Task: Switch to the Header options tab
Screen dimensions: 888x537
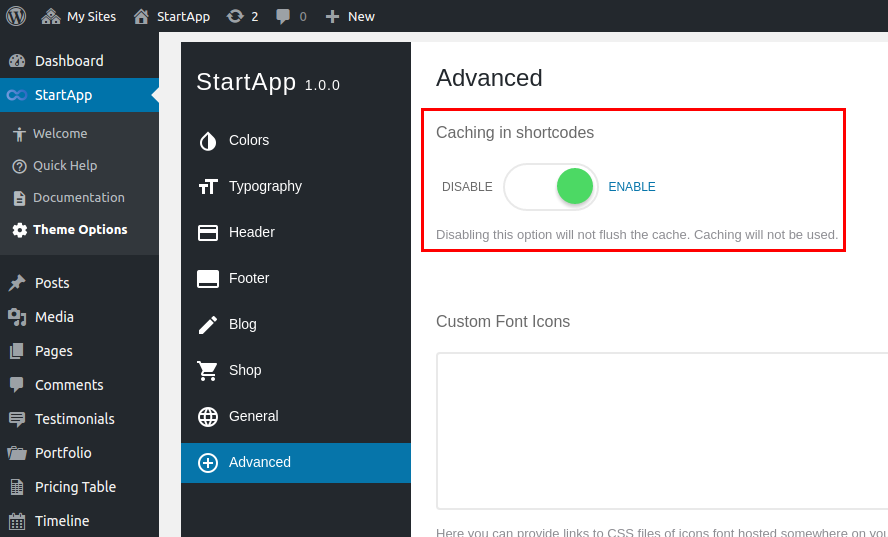Action: point(296,232)
